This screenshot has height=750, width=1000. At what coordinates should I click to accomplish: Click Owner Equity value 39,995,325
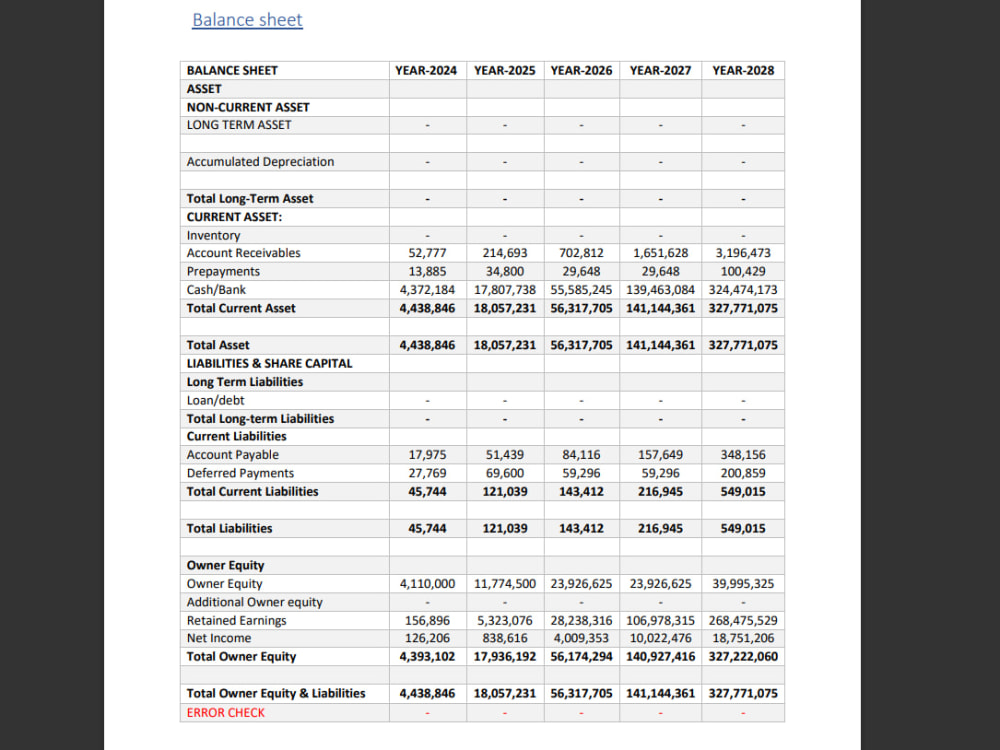[x=743, y=584]
